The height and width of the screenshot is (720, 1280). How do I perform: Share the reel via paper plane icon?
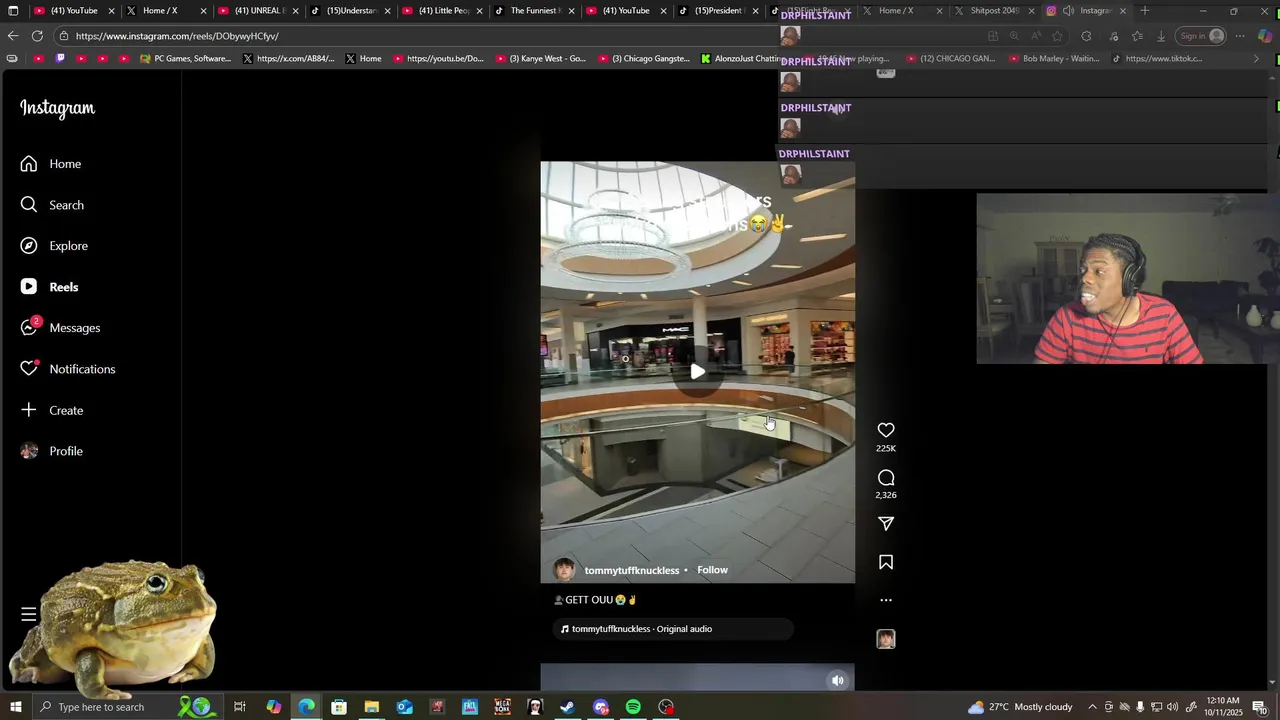click(x=886, y=524)
